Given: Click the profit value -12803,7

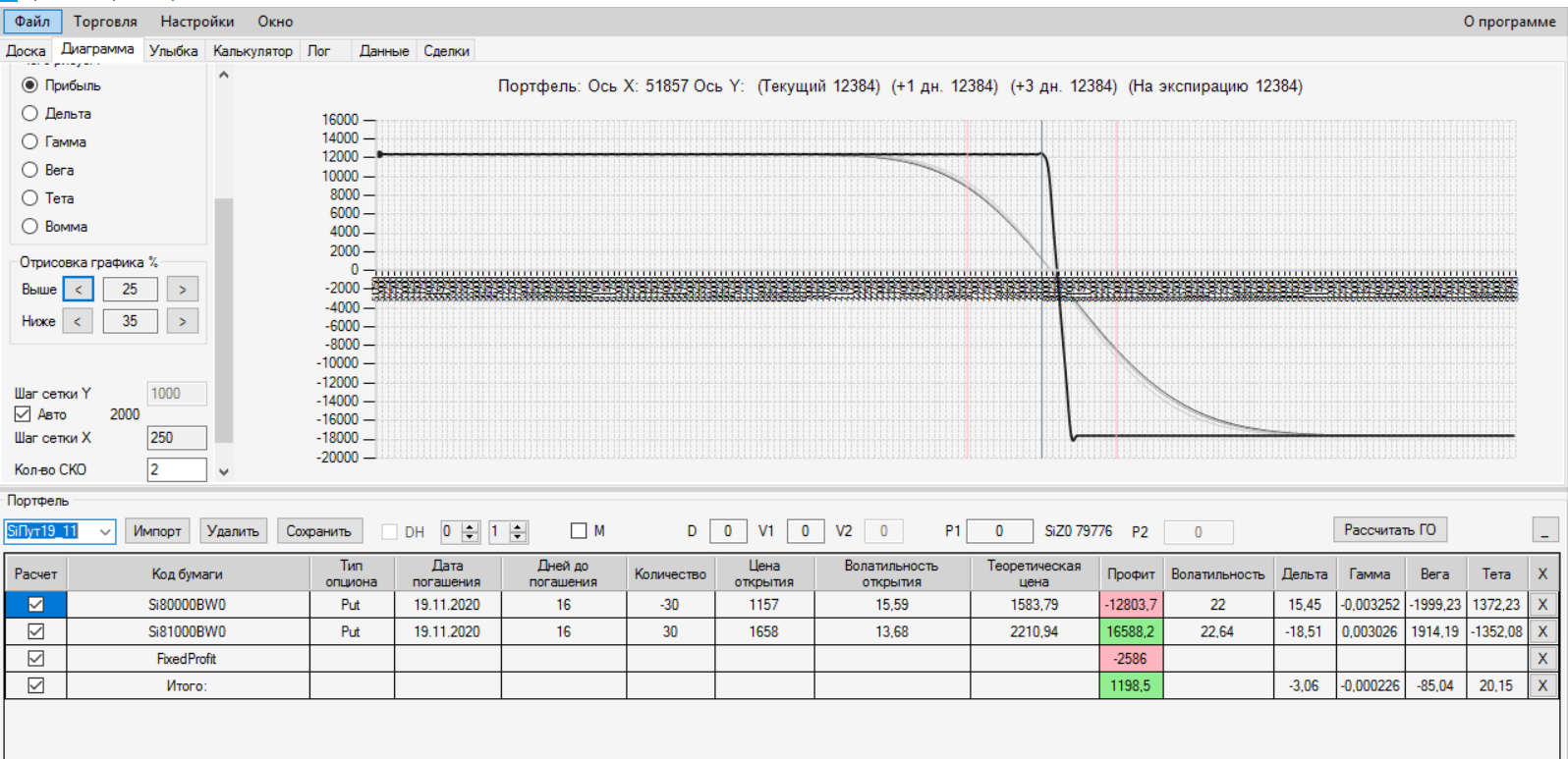Looking at the screenshot, I should click(1131, 605).
